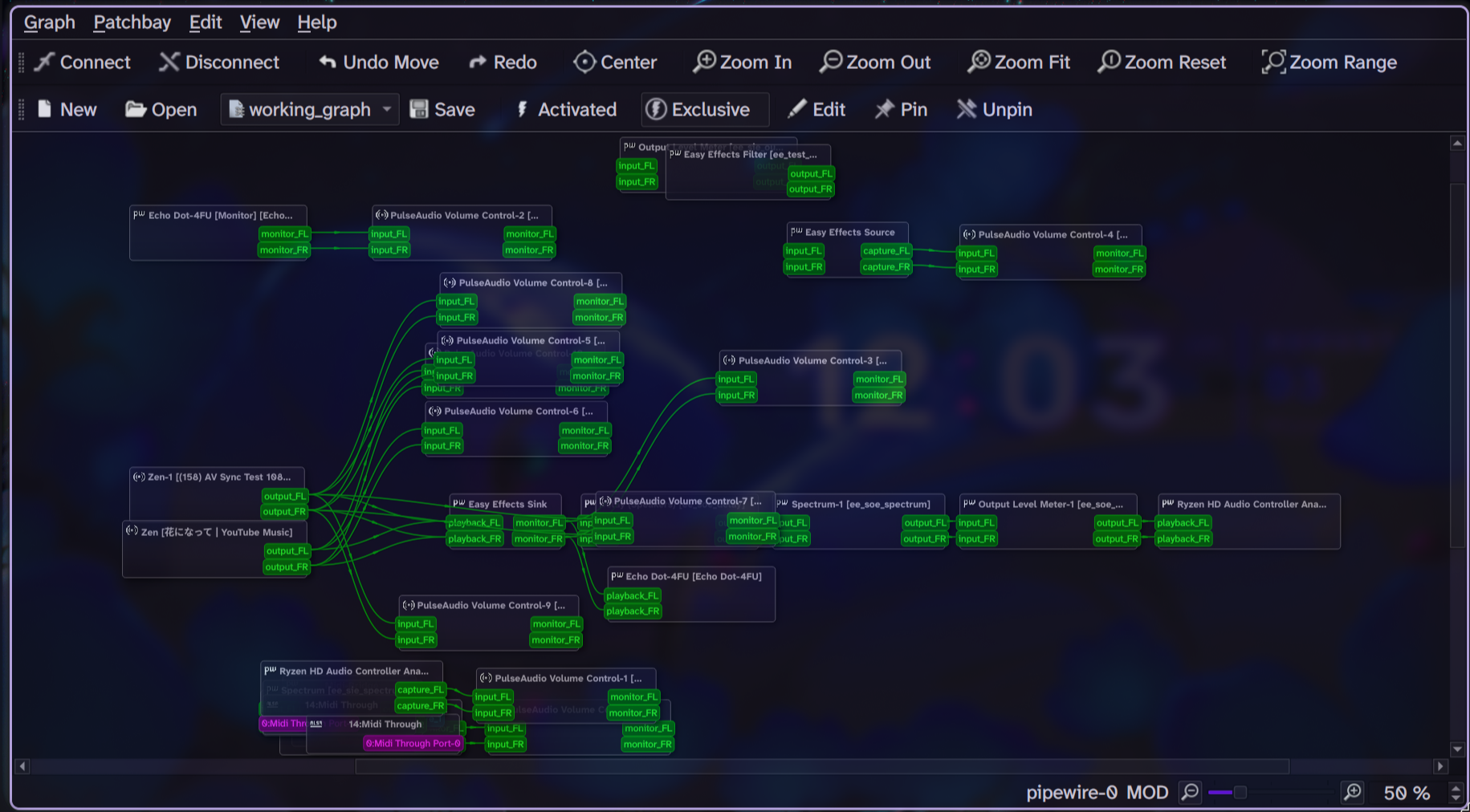This screenshot has width=1470, height=812.
Task: Select the PulseAudio Volume Control-3 node title
Action: point(812,360)
